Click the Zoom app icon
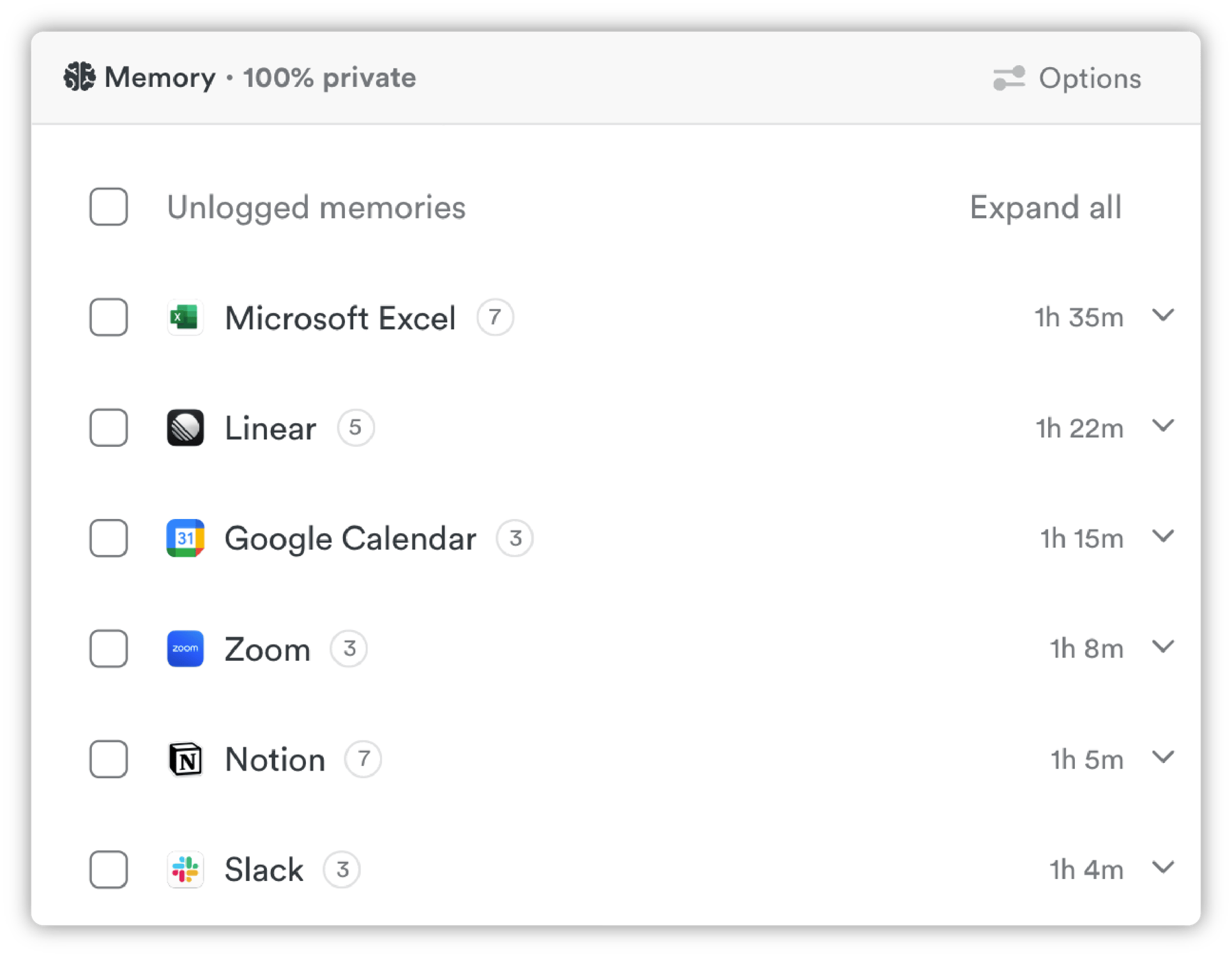Image resolution: width=1232 pixels, height=957 pixels. (x=185, y=649)
